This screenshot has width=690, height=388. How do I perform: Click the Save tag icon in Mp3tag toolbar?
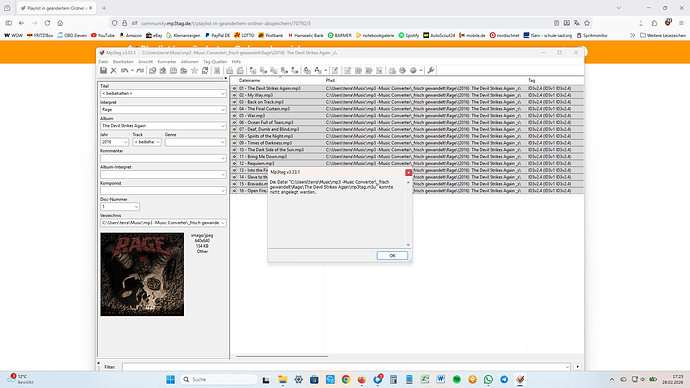[x=103, y=70]
